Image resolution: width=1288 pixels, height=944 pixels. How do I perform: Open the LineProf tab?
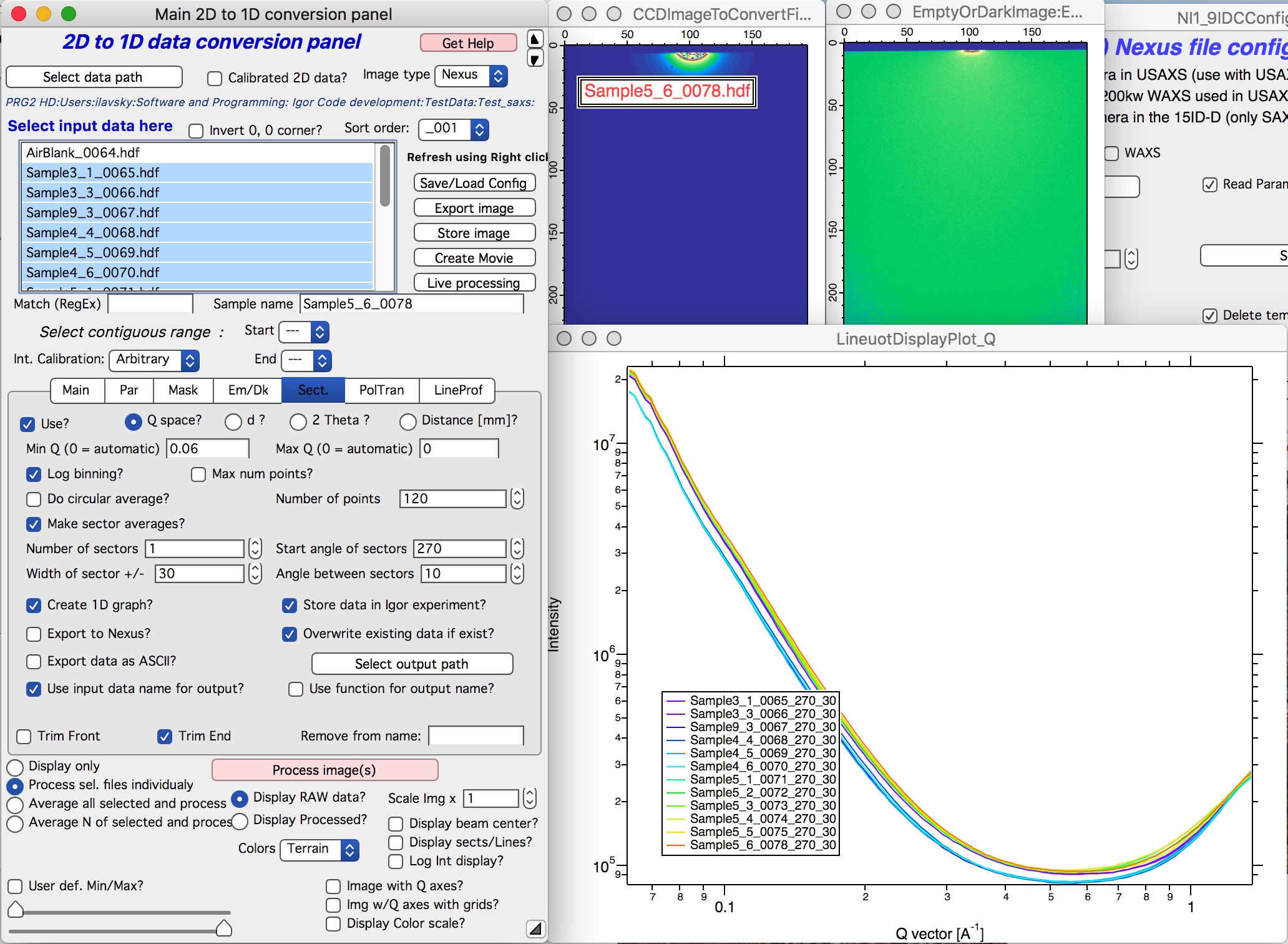pos(457,390)
